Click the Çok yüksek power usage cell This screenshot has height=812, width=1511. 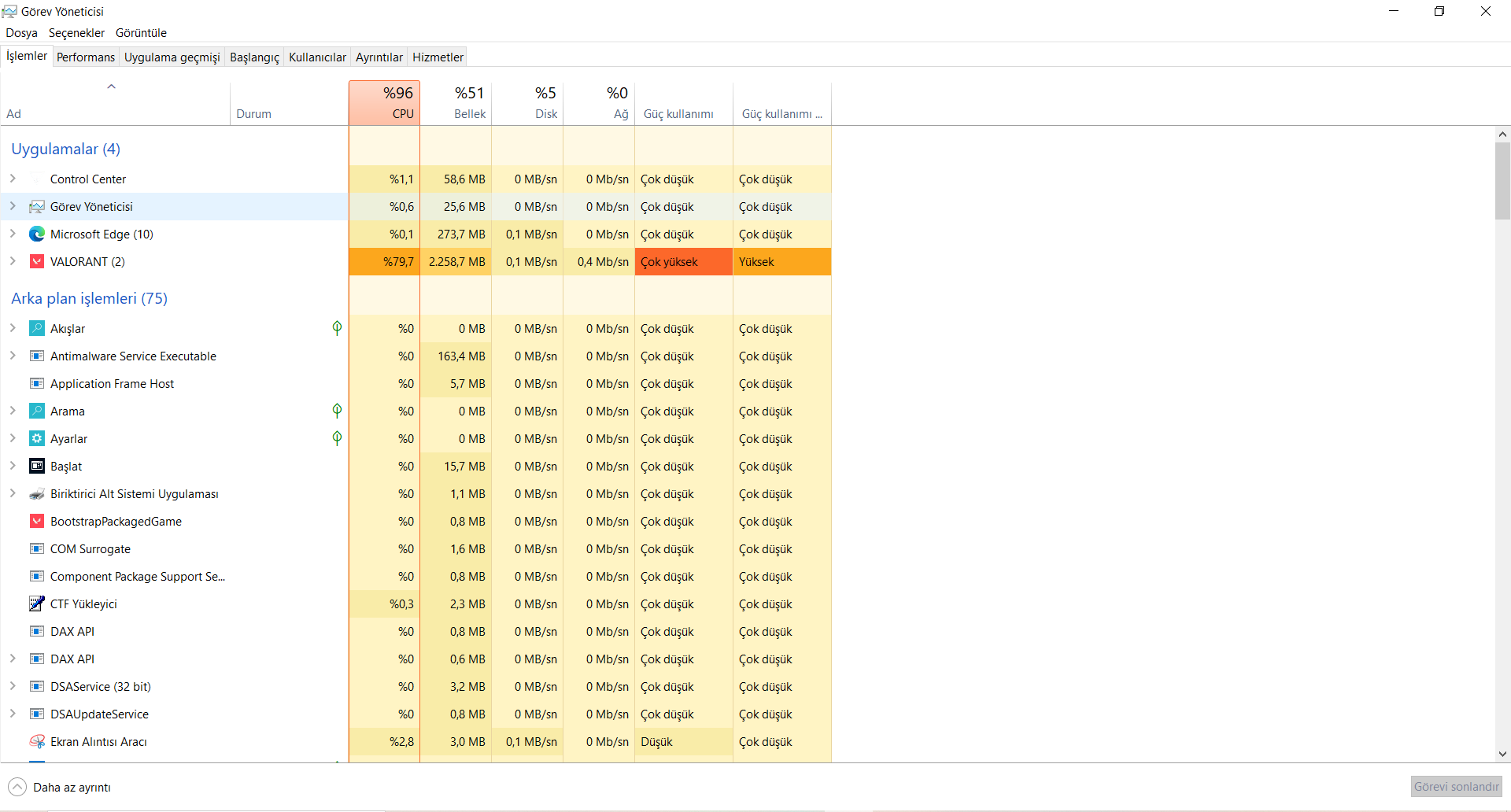coord(684,262)
